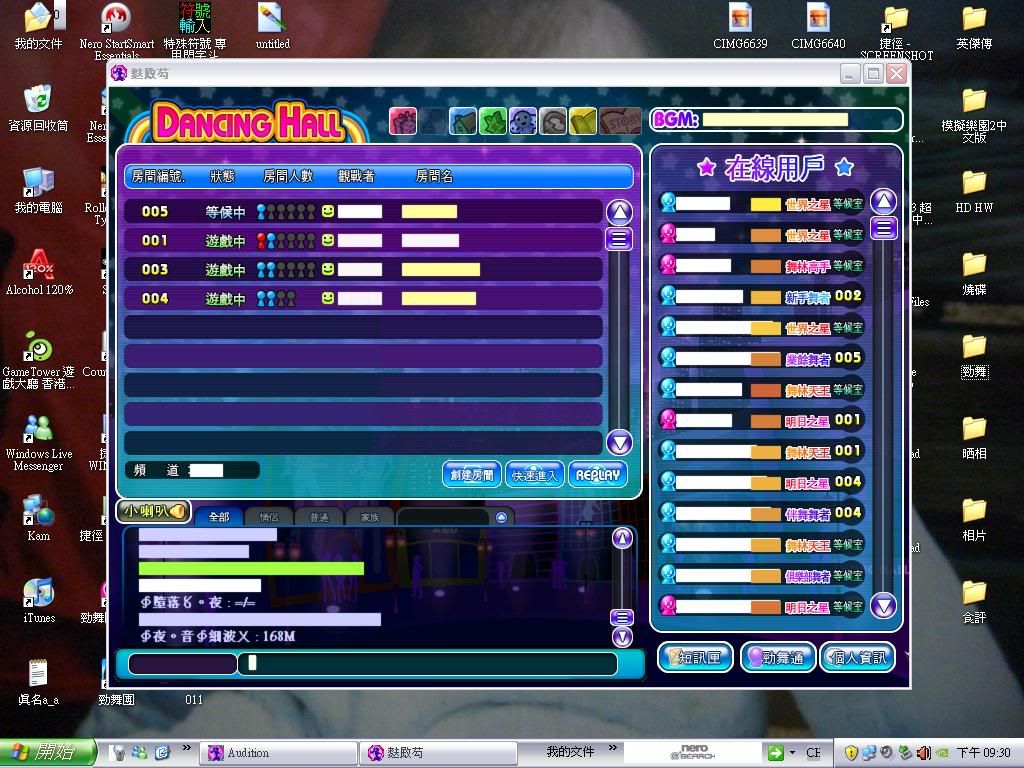Expand the taskbar quick launch chevron
This screenshot has width=1024, height=768.
187,748
